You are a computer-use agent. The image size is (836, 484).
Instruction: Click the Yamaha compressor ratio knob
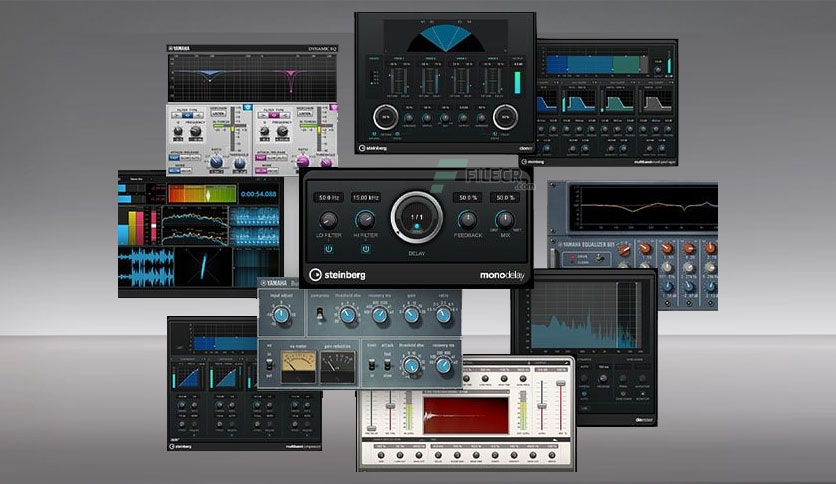pyautogui.click(x=443, y=316)
